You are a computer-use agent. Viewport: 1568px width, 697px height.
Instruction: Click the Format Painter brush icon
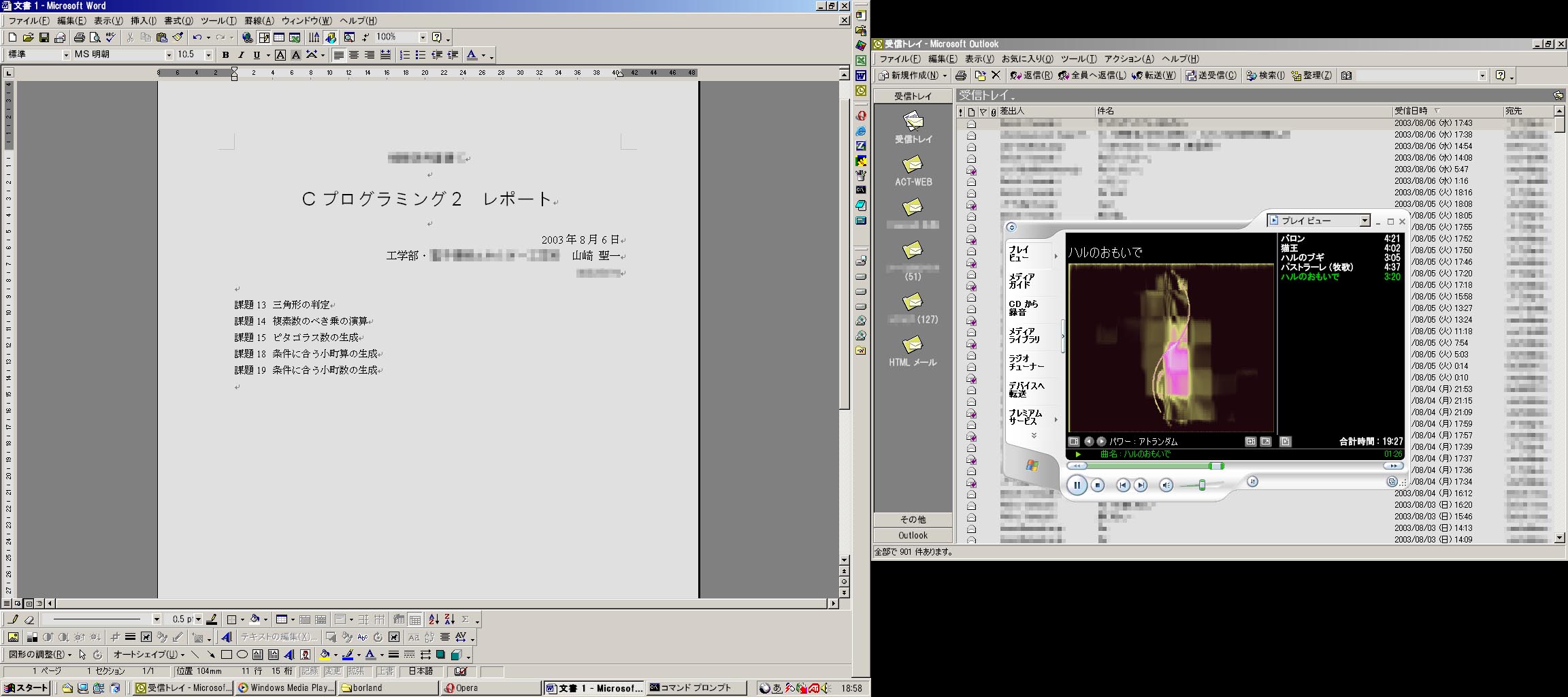(x=178, y=37)
